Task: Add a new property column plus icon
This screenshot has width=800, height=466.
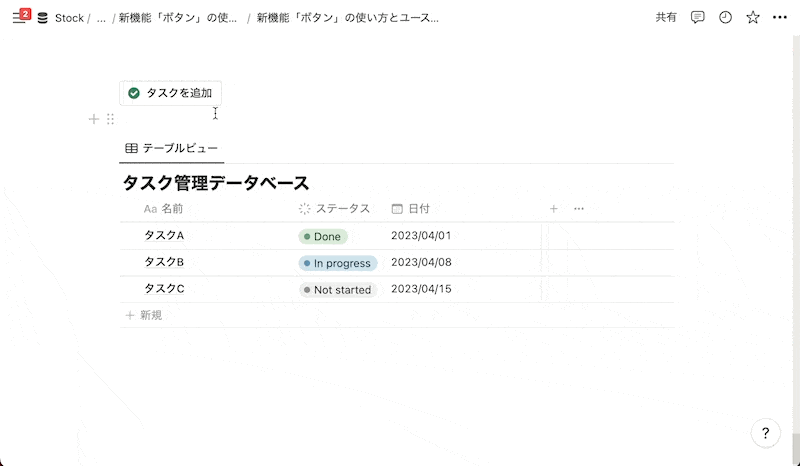Action: (x=554, y=208)
